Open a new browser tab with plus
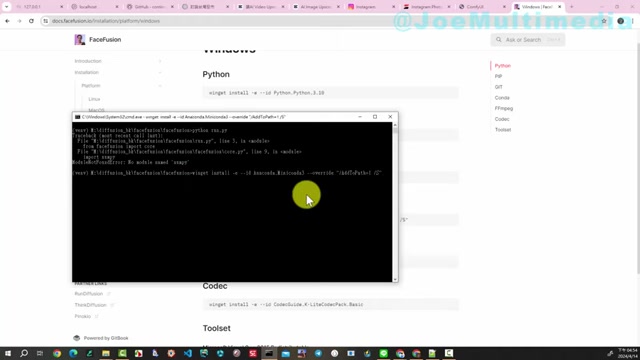 point(571,7)
